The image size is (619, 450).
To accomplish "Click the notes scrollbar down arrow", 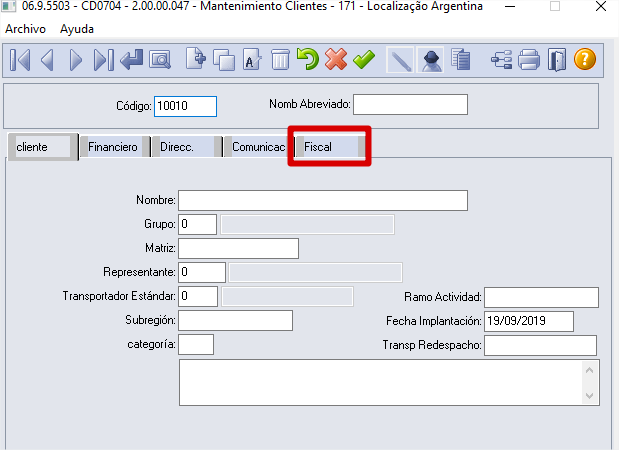I will (x=590, y=396).
